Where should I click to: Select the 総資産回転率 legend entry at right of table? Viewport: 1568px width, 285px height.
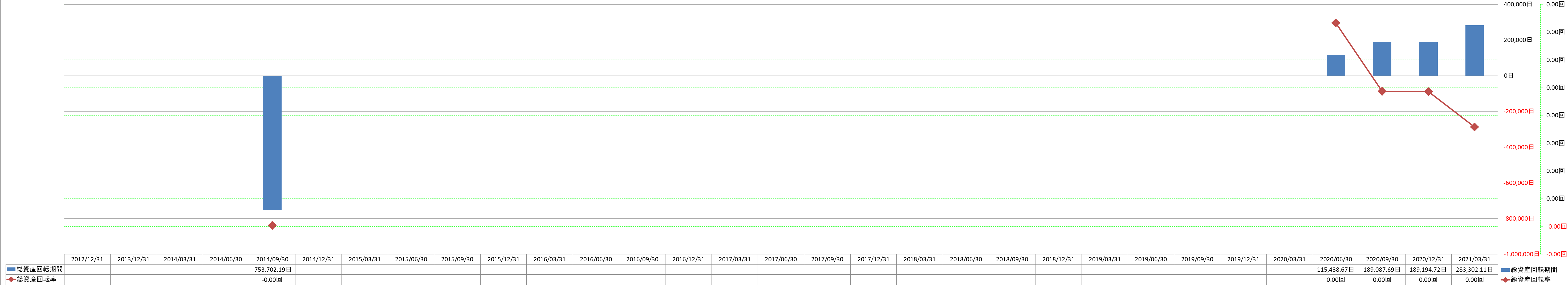[x=1525, y=279]
